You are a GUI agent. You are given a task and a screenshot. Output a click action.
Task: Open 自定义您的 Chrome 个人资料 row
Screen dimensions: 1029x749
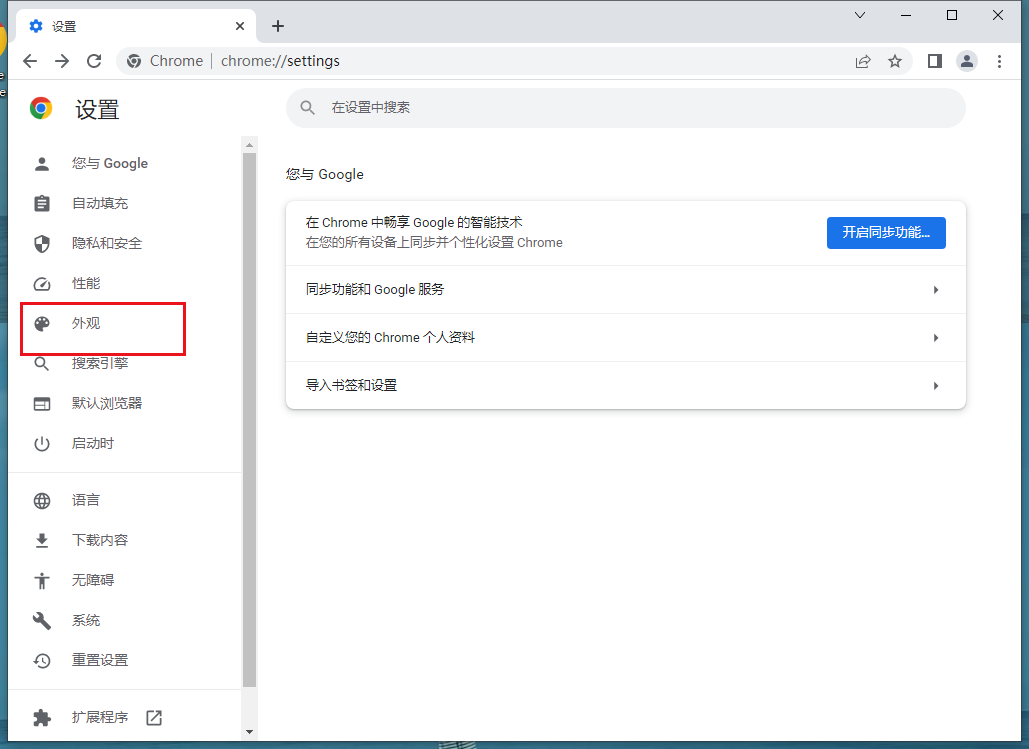tap(625, 337)
